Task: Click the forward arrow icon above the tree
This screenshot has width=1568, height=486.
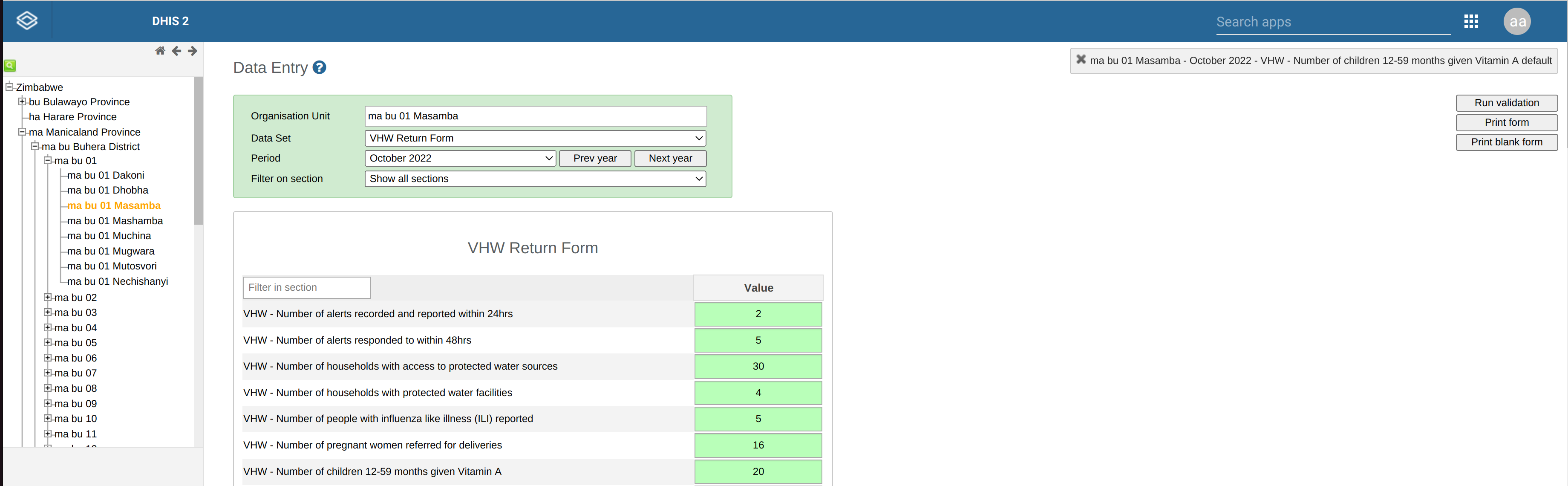Action: [192, 51]
